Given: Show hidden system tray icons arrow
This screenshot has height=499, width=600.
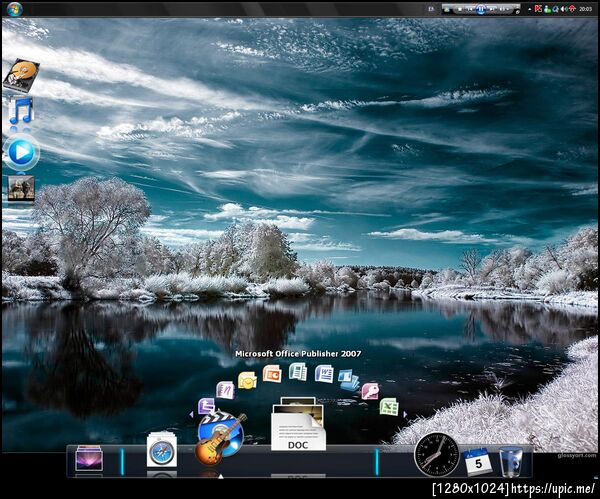Looking at the screenshot, I should tap(530, 9).
